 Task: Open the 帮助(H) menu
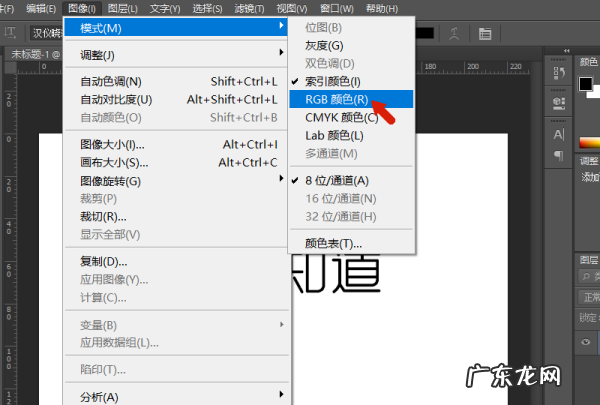(x=382, y=8)
